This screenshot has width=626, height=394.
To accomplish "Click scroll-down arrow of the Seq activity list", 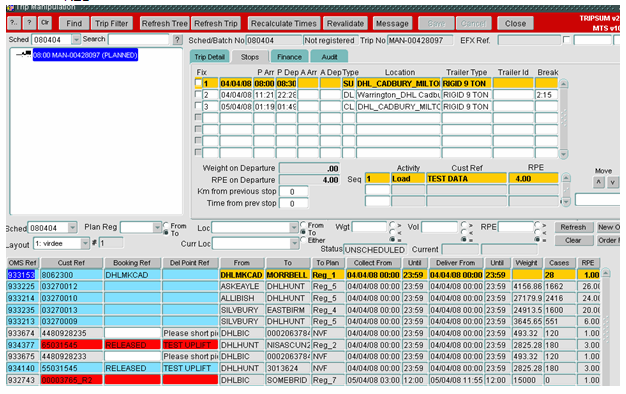I will coord(566,202).
